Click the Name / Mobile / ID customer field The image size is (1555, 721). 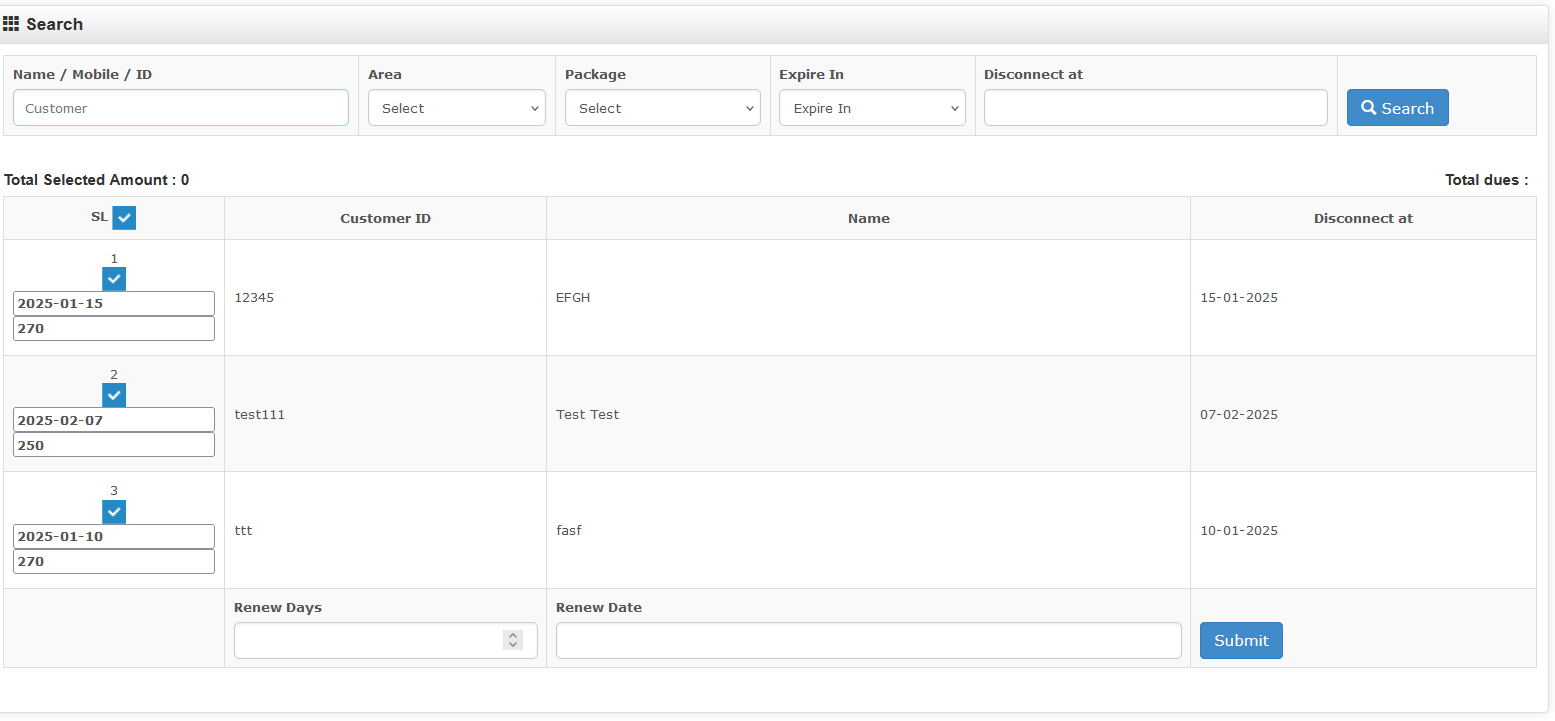pyautogui.click(x=180, y=108)
